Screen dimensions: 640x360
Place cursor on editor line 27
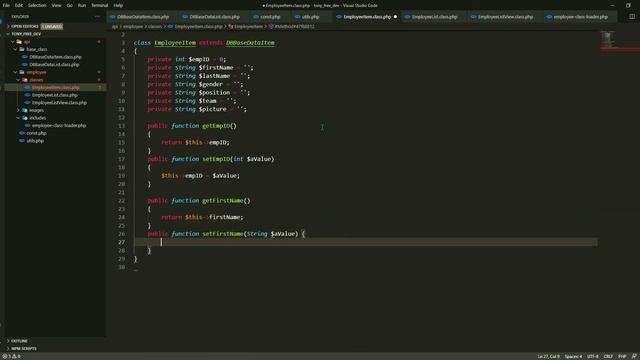pyautogui.click(x=365, y=242)
